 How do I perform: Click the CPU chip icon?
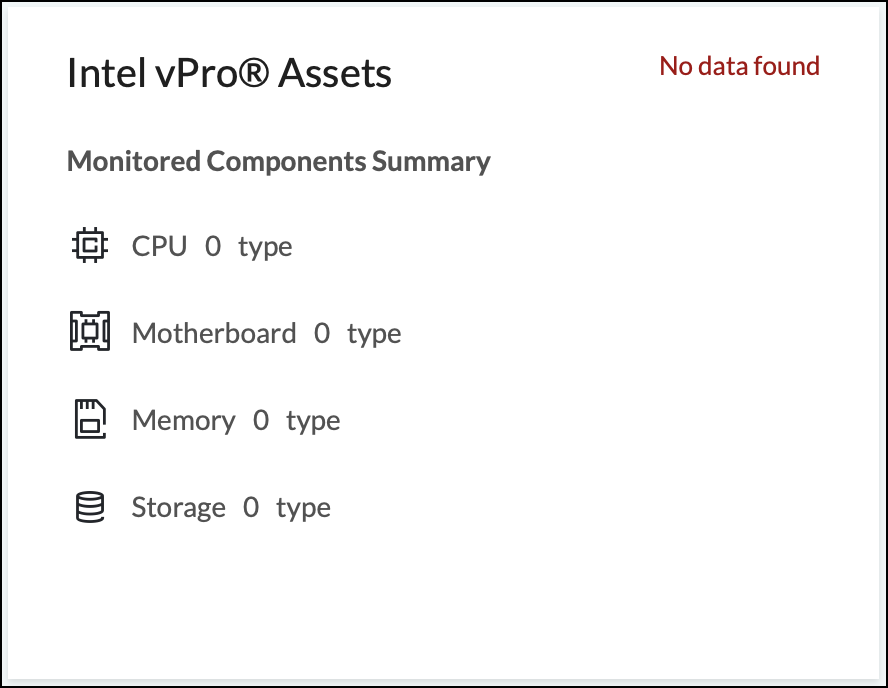pos(90,245)
